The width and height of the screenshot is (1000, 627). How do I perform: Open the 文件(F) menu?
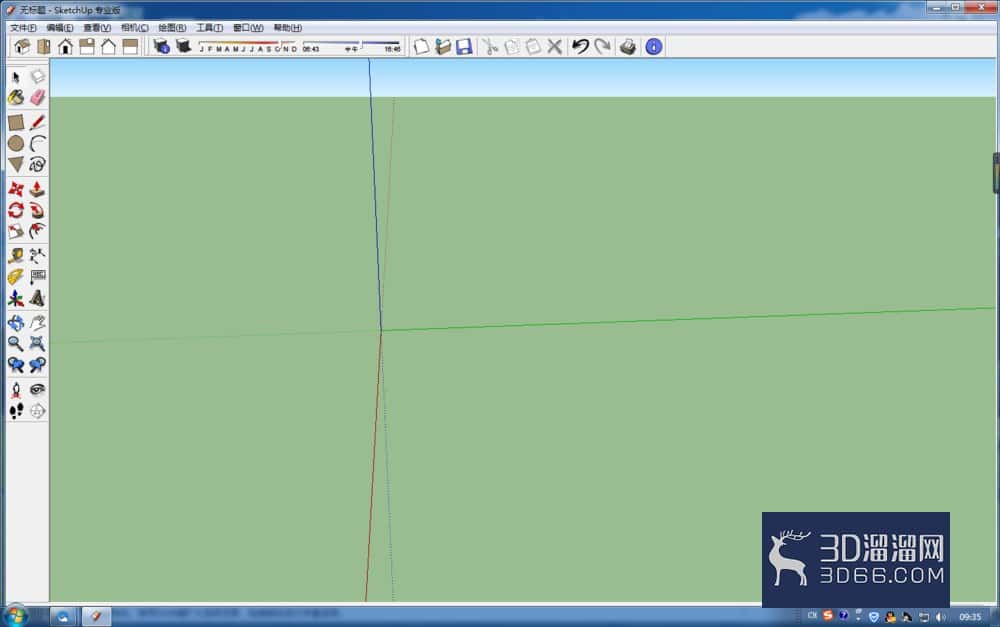pyautogui.click(x=23, y=27)
